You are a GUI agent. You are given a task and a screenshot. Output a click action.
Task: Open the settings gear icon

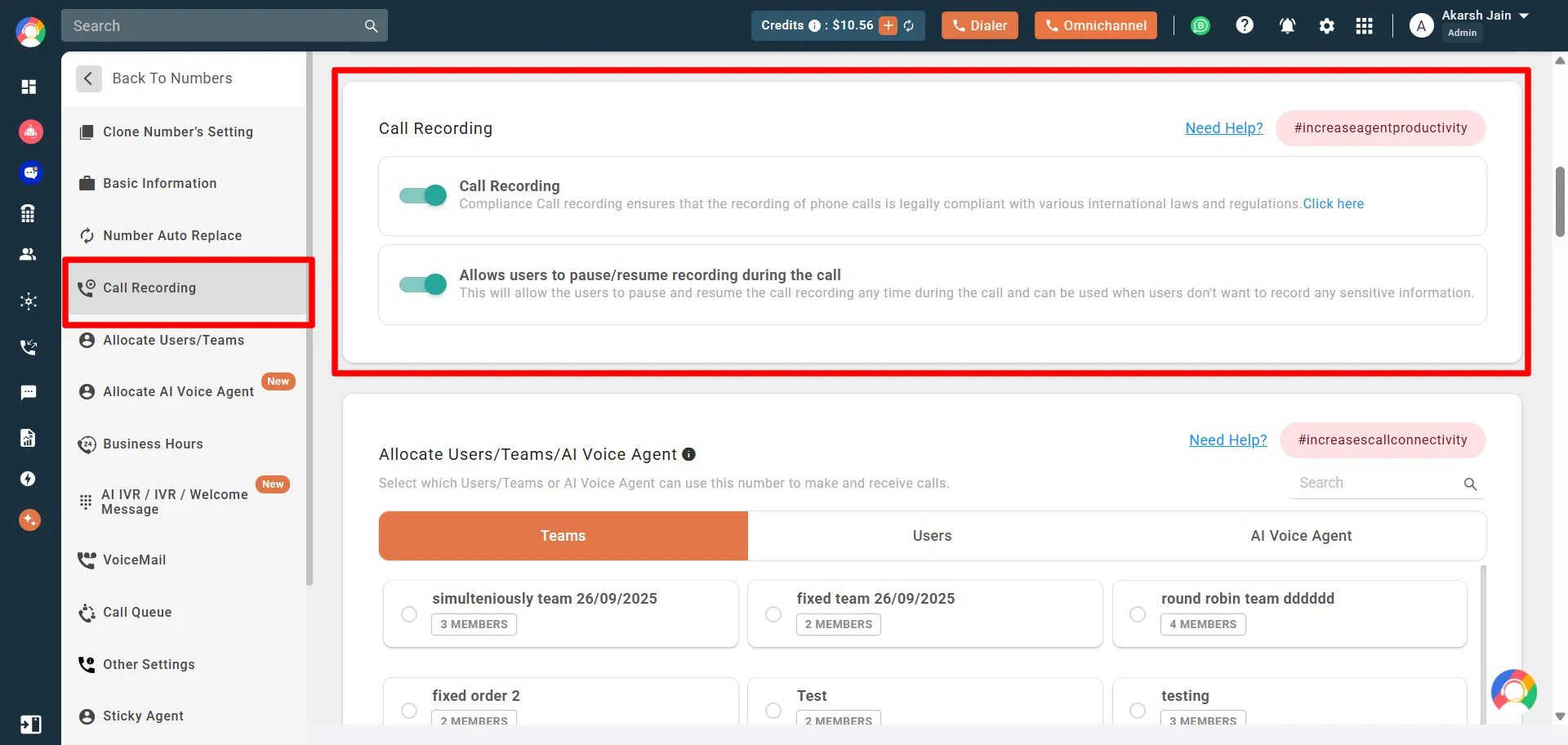pyautogui.click(x=1326, y=26)
